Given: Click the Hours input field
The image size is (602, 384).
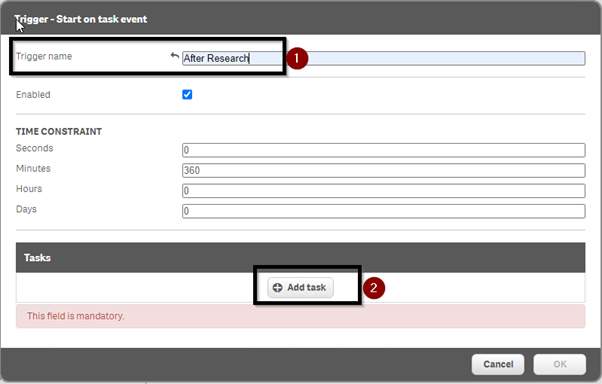Looking at the screenshot, I should point(383,191).
